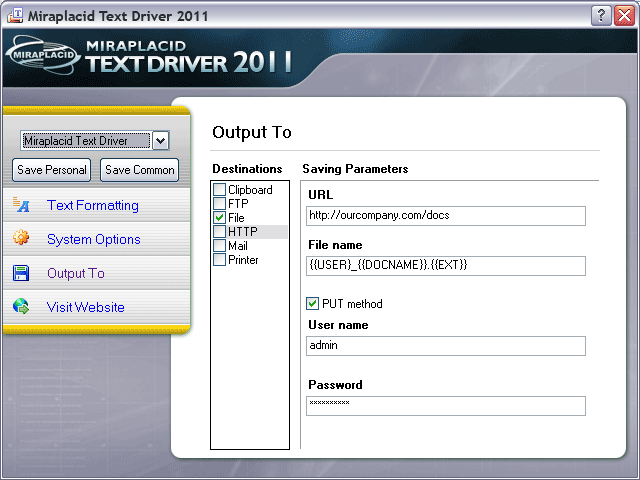Select the HTTP row label in Destinations
Viewport: 640px width, 480px height.
(243, 231)
